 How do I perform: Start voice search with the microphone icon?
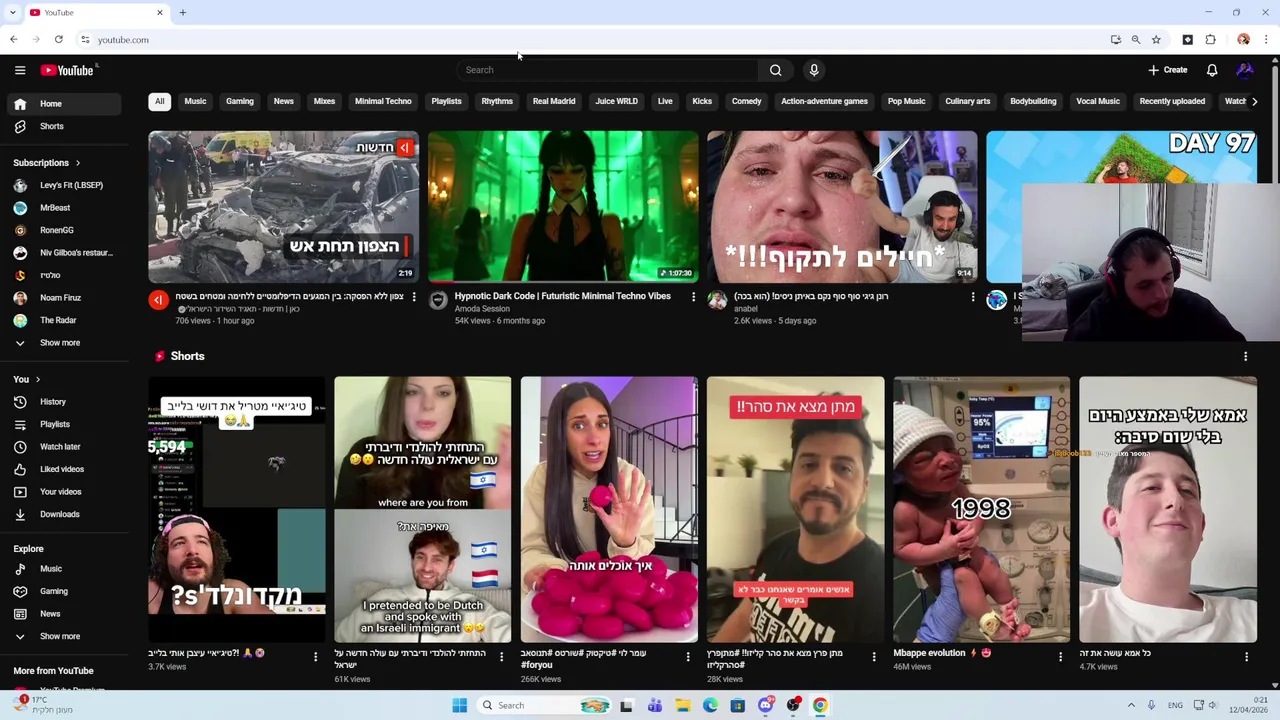pyautogui.click(x=814, y=70)
